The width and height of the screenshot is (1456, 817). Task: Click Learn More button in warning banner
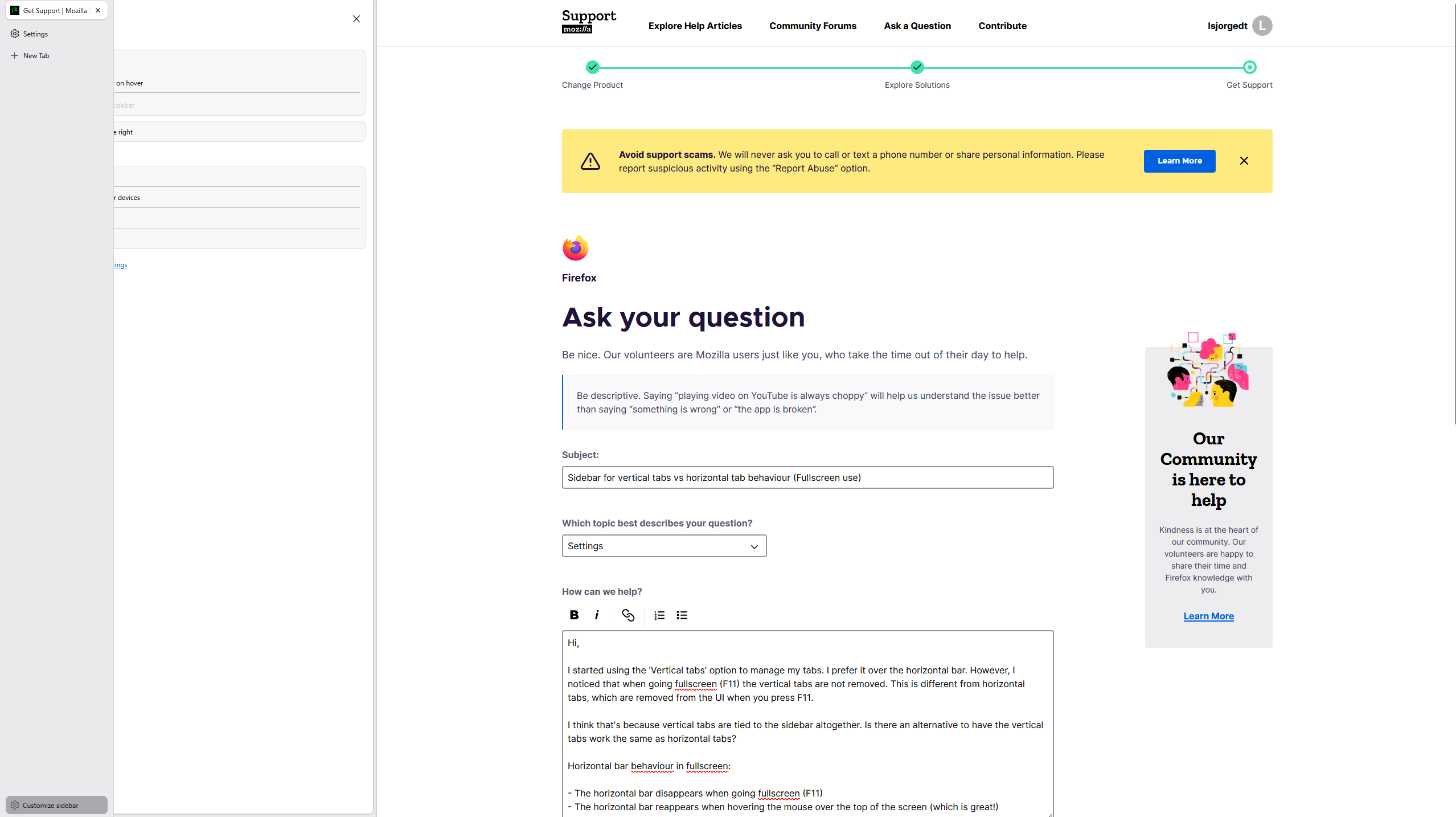[x=1179, y=161]
